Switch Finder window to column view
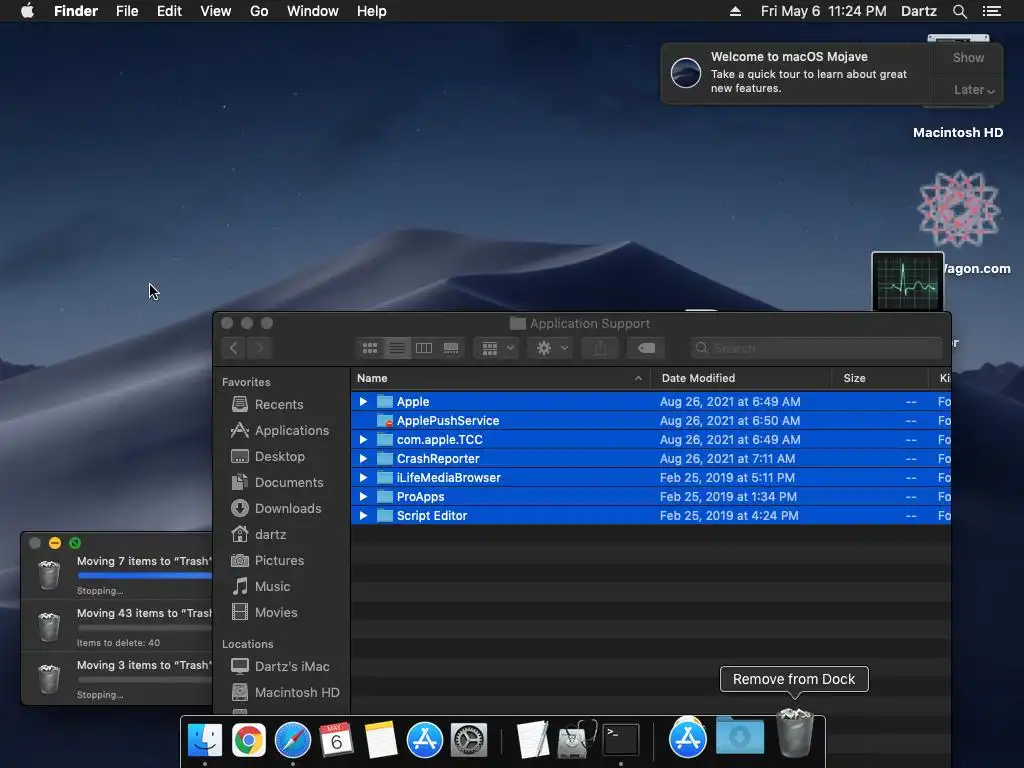Screen dimensions: 1024x768 (424, 348)
